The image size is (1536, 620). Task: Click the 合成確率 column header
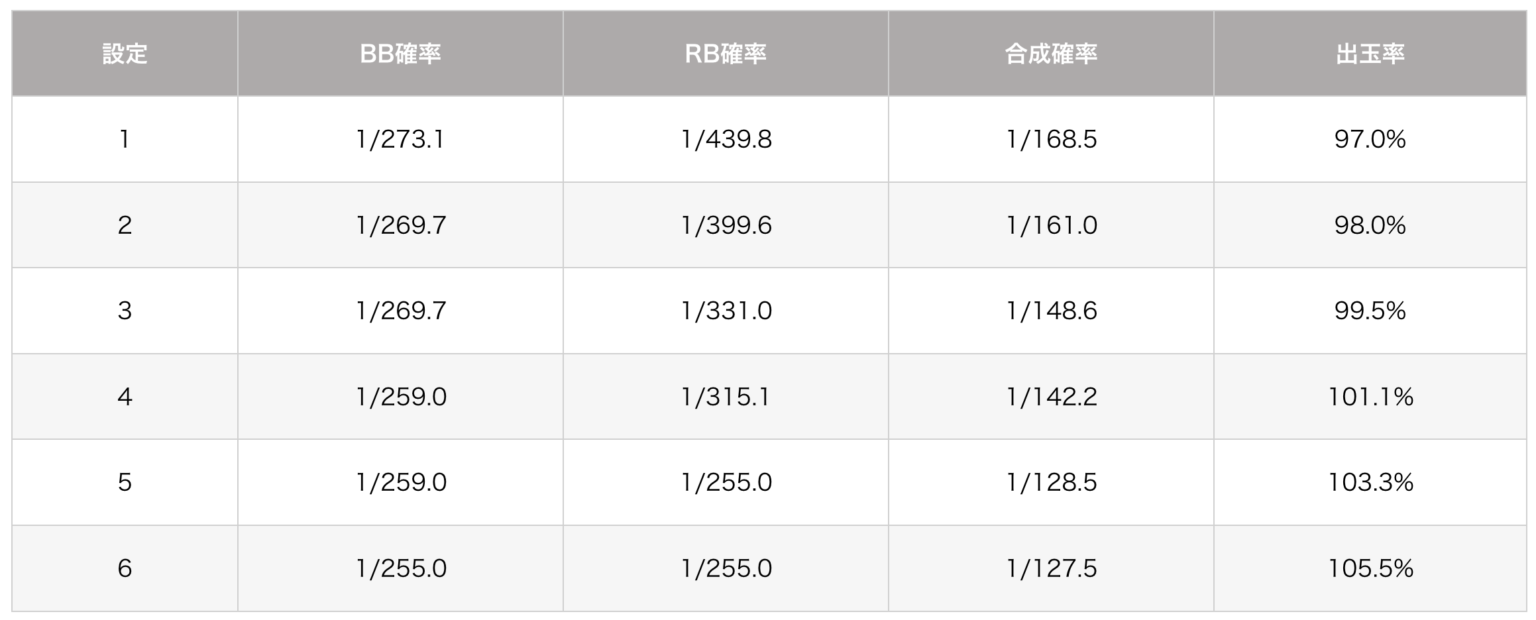point(1051,54)
